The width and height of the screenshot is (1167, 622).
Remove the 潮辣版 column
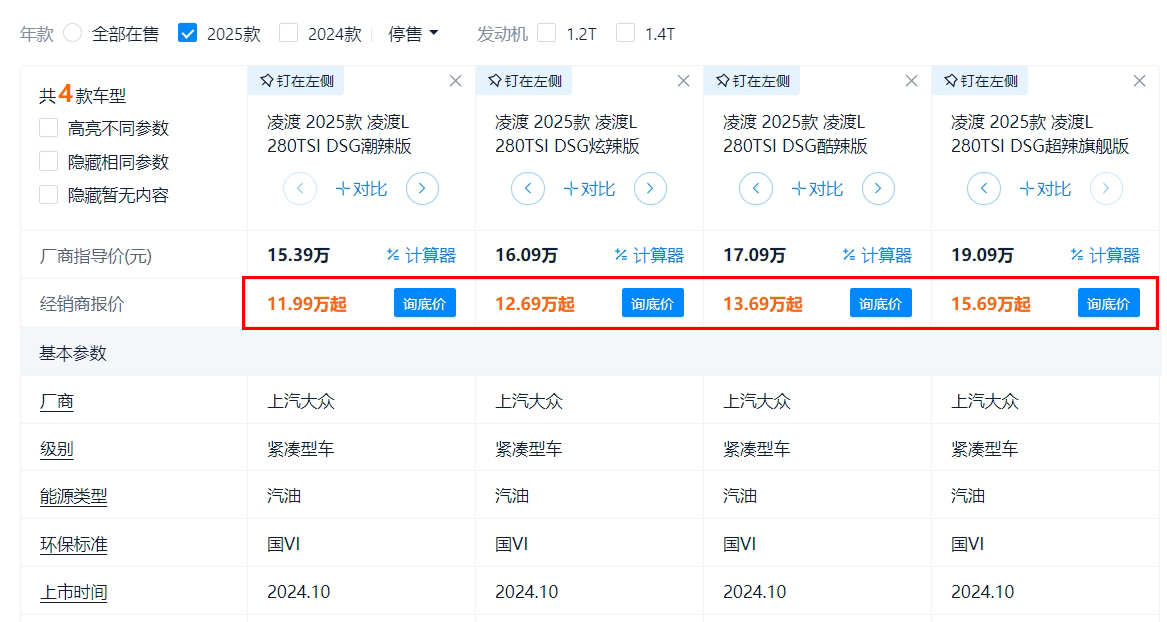click(x=455, y=81)
